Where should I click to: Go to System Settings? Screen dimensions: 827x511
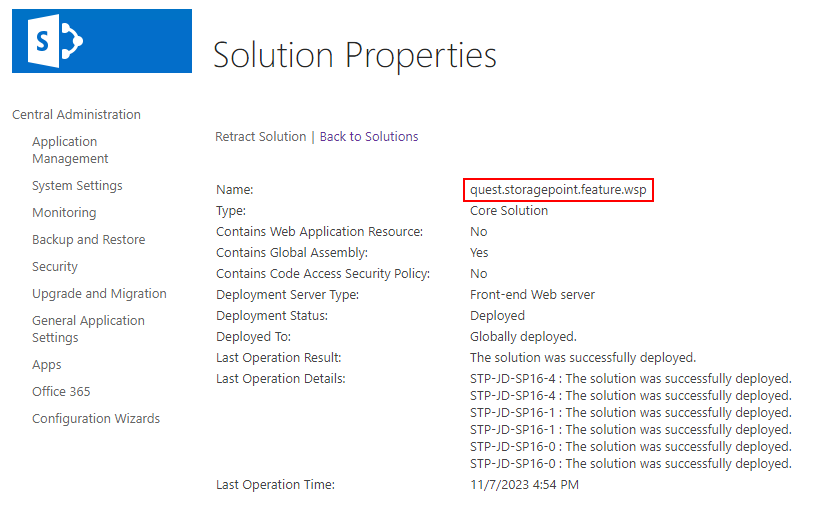tap(77, 186)
